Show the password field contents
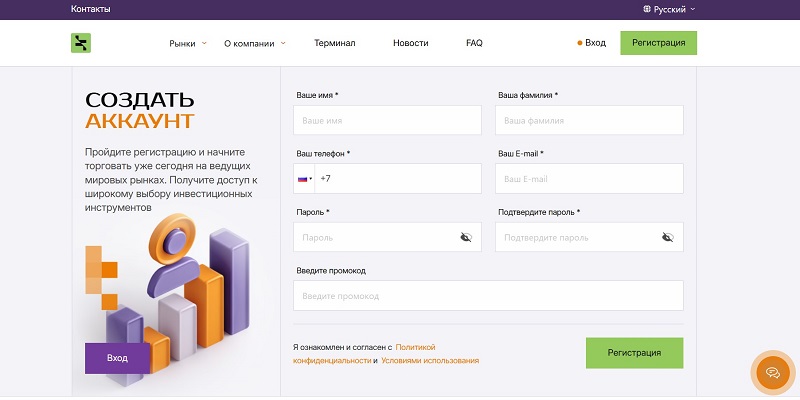 point(465,238)
